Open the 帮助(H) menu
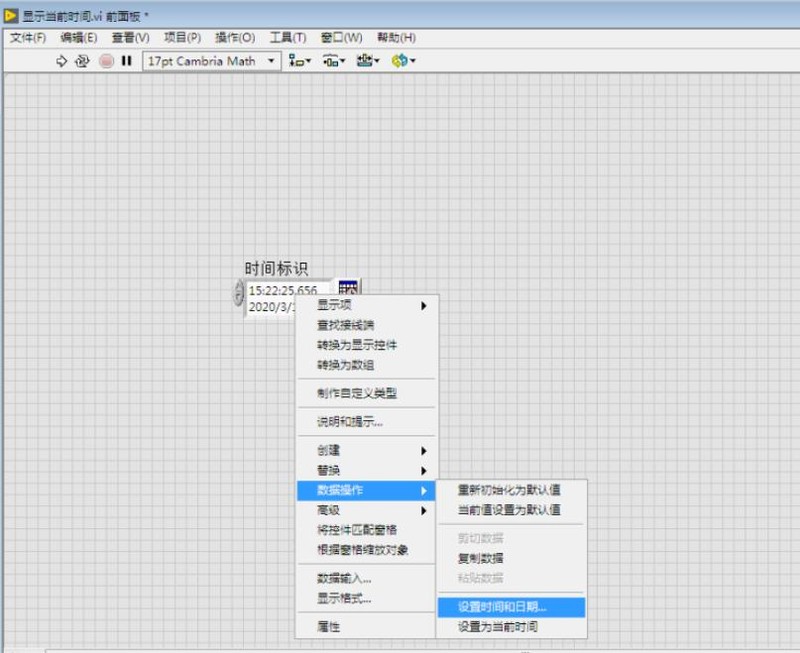 click(x=396, y=38)
